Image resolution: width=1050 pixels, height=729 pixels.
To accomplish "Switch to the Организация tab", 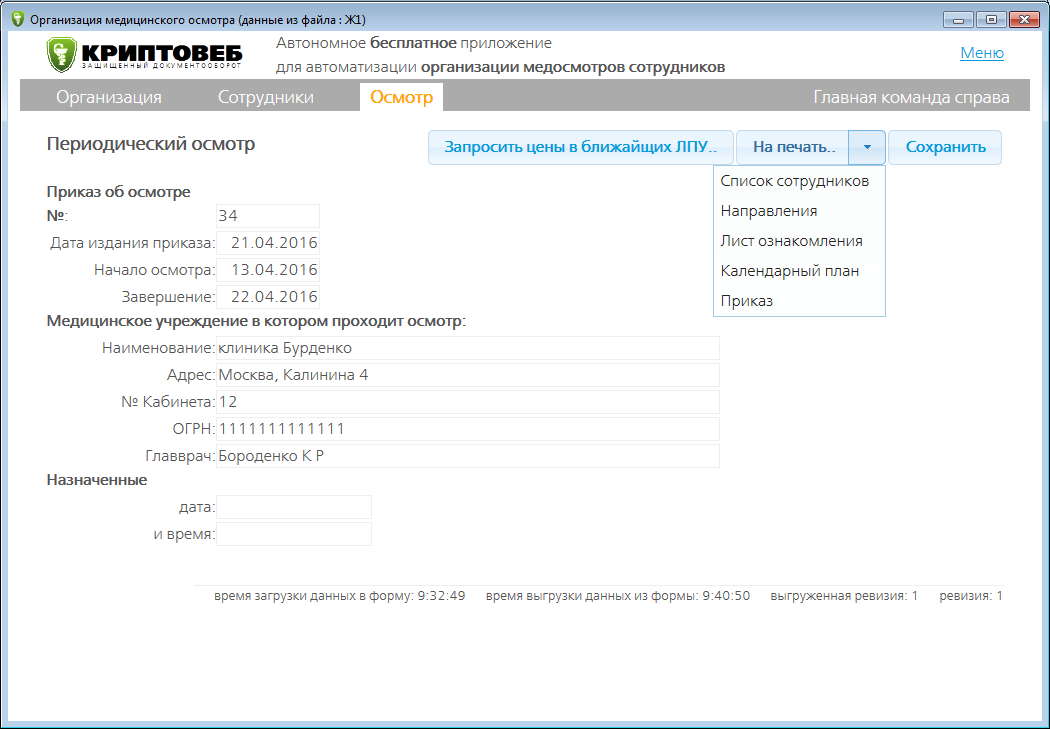I will tap(108, 97).
